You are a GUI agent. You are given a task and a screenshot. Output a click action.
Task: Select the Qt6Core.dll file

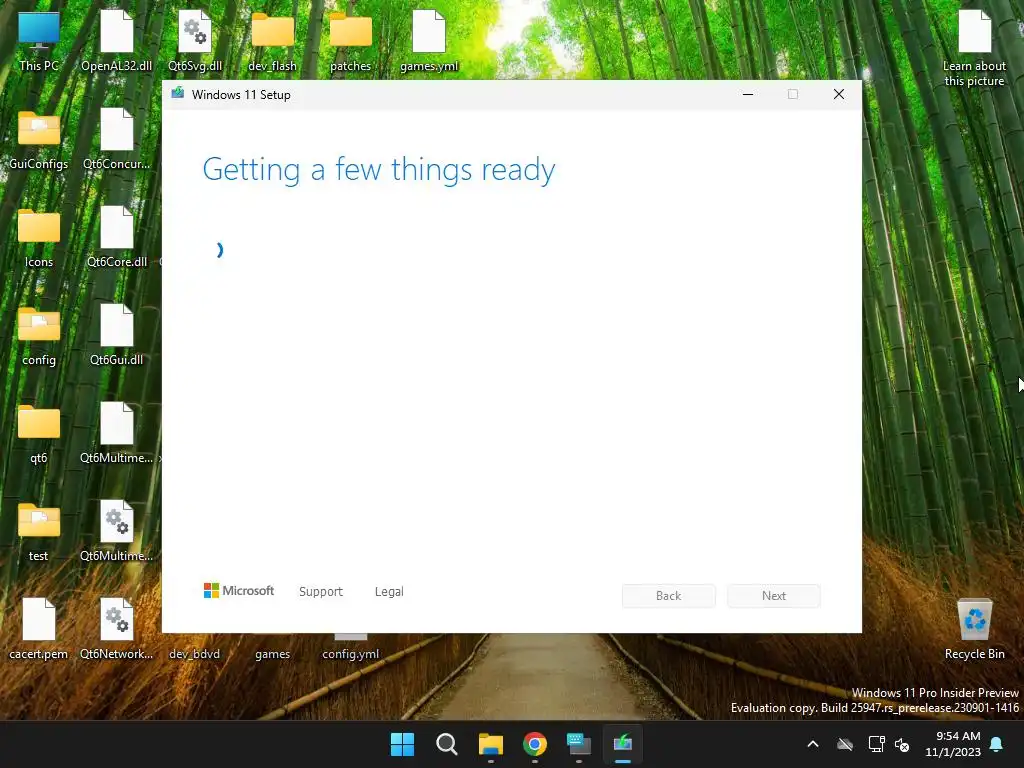click(x=116, y=236)
